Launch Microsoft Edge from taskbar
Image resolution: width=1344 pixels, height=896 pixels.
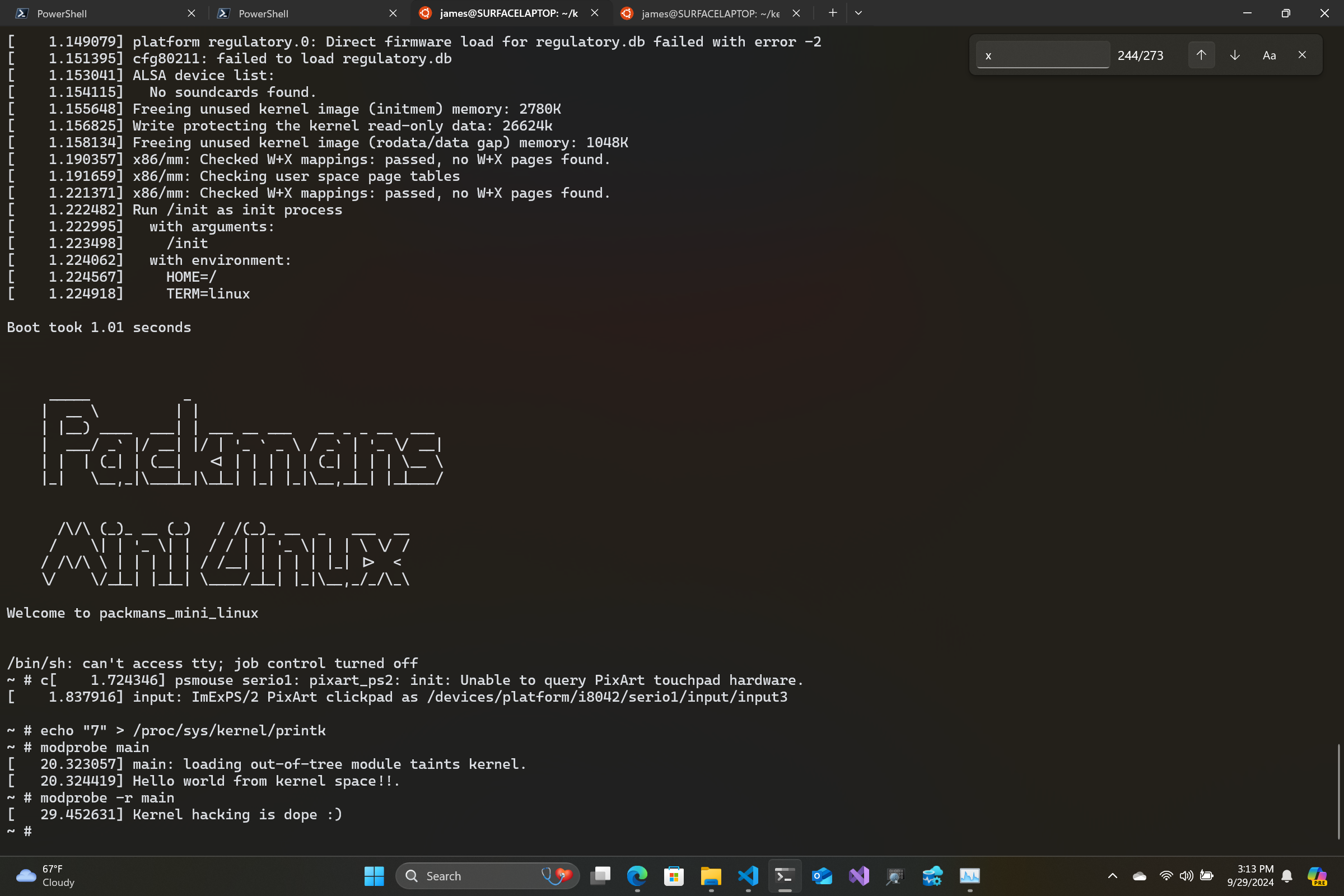click(637, 875)
